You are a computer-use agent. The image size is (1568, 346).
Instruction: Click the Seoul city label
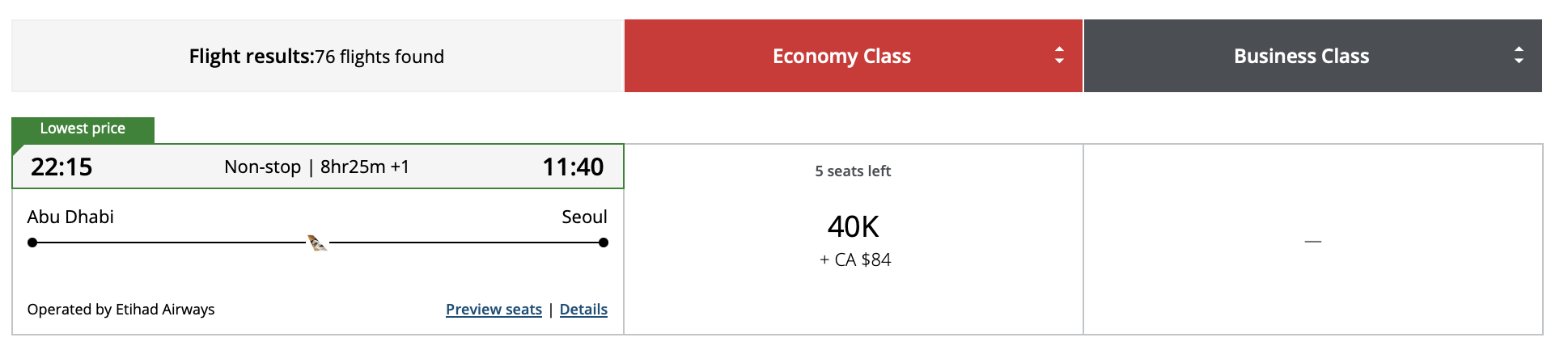point(584,217)
